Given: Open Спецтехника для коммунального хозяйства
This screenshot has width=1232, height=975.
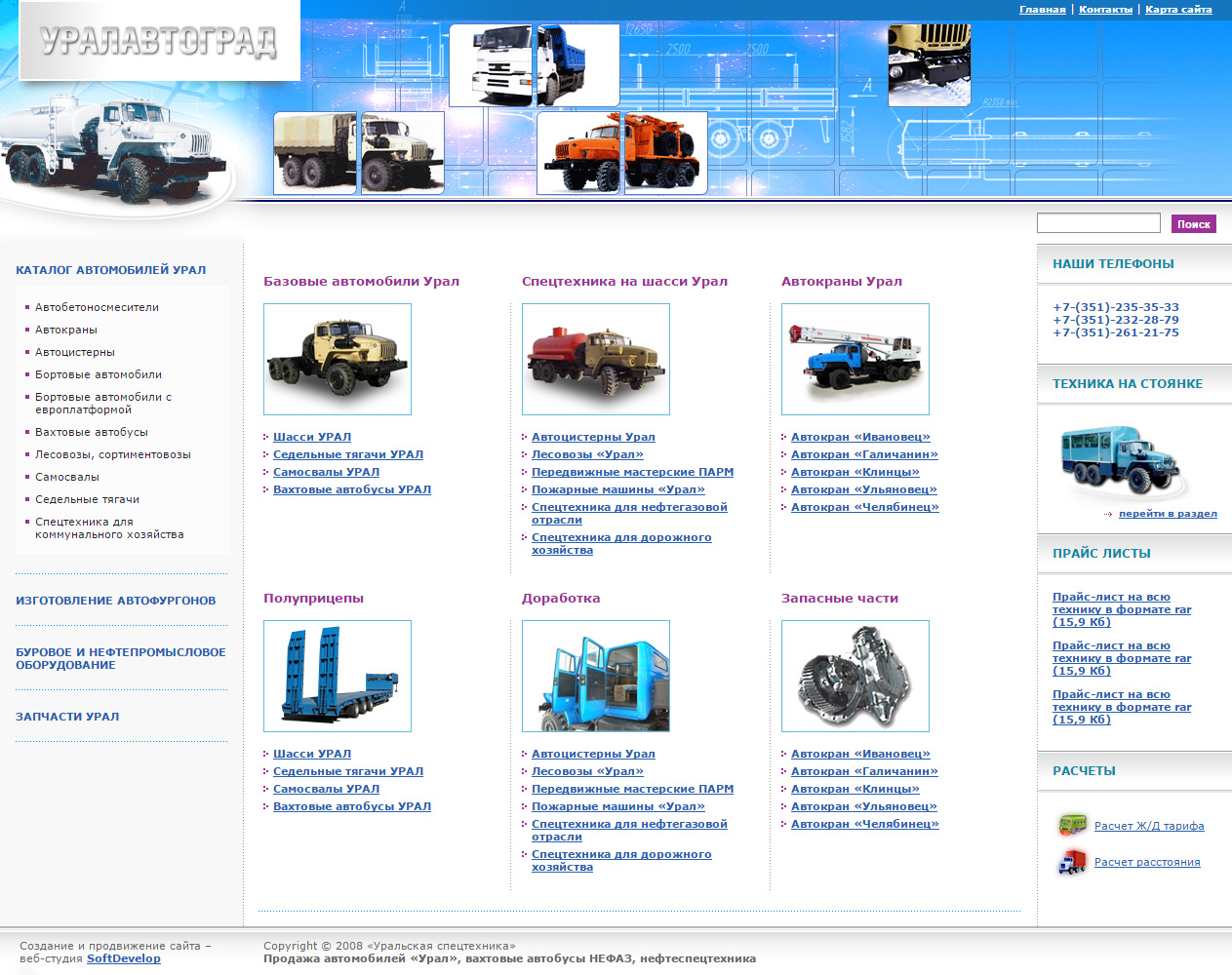Looking at the screenshot, I should [109, 528].
